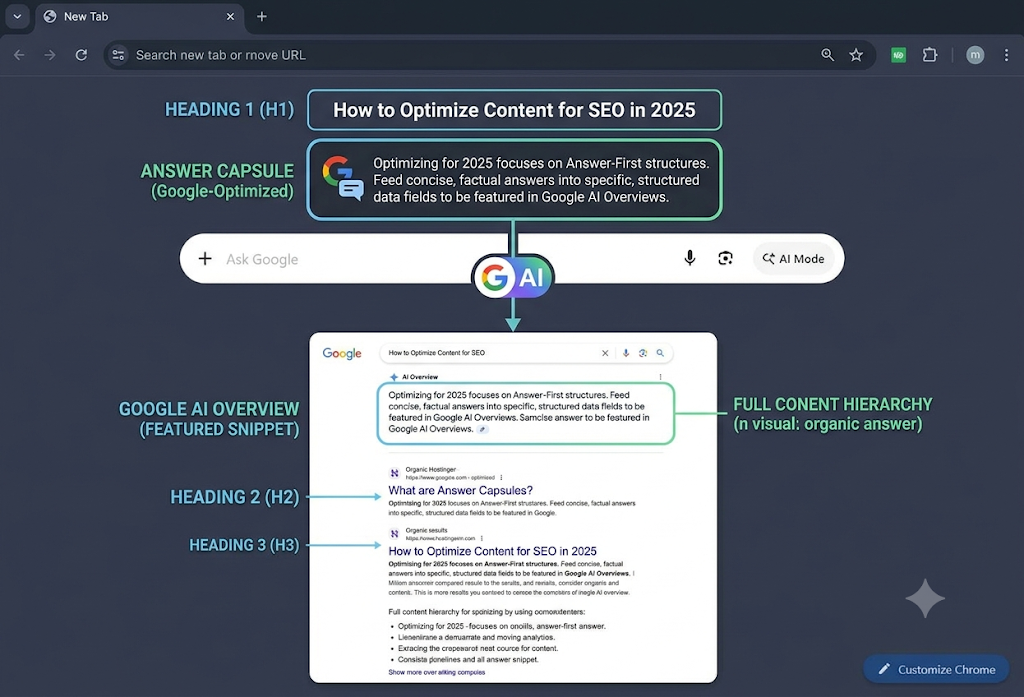1024x697 pixels.
Task: Click 'Show more over alking compoies' link
Action: click(437, 672)
